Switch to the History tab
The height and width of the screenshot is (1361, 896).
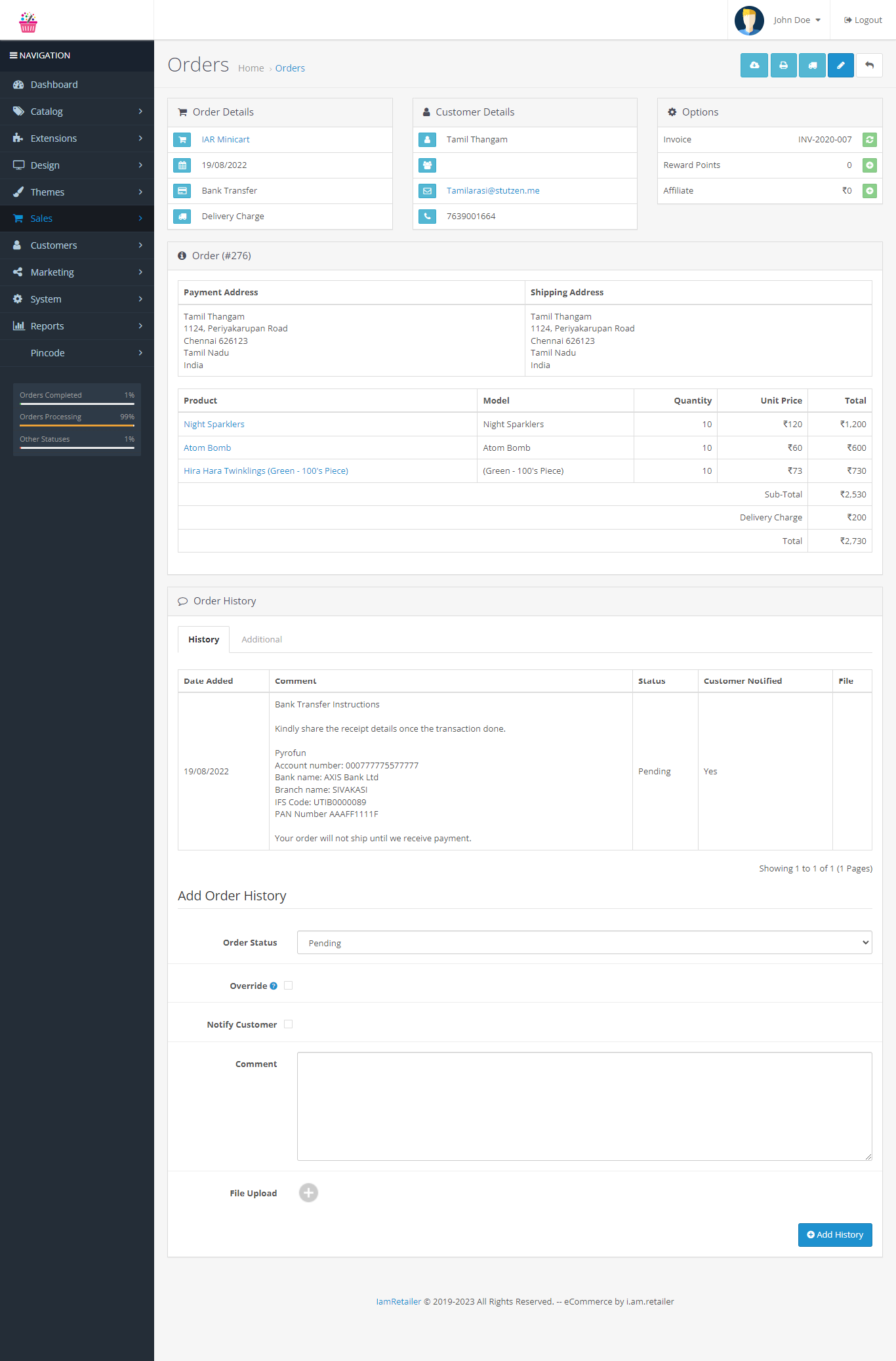203,640
